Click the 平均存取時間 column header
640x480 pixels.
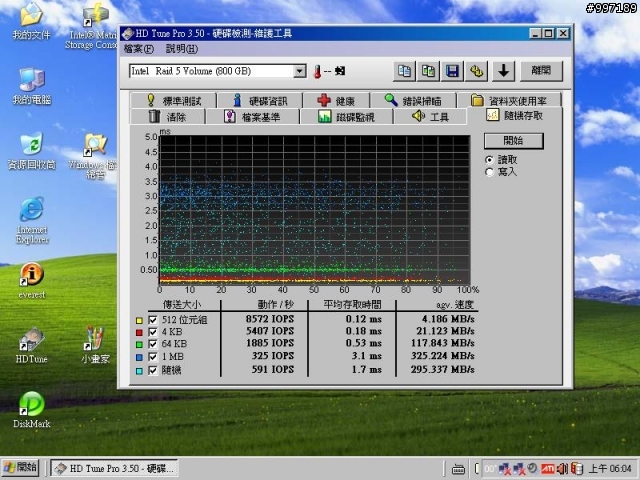[352, 304]
